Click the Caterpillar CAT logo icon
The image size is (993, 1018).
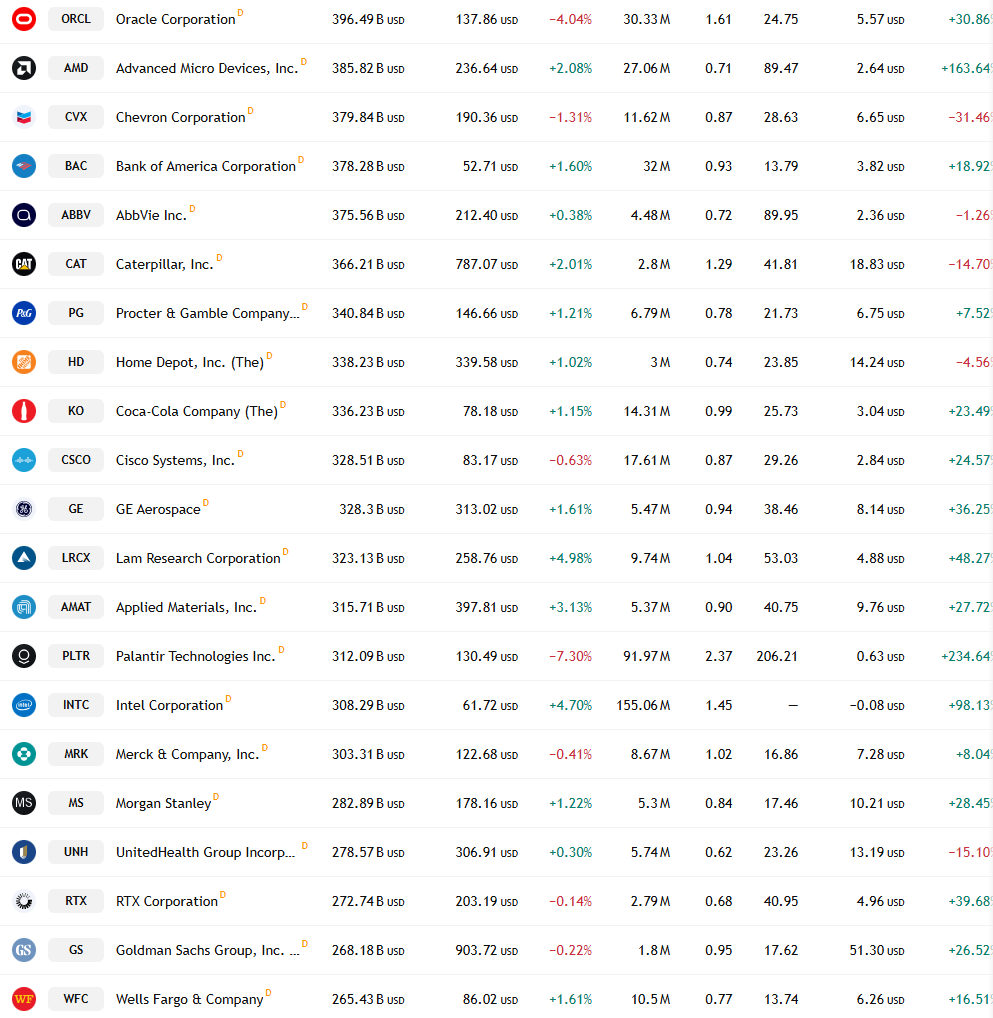tap(24, 264)
